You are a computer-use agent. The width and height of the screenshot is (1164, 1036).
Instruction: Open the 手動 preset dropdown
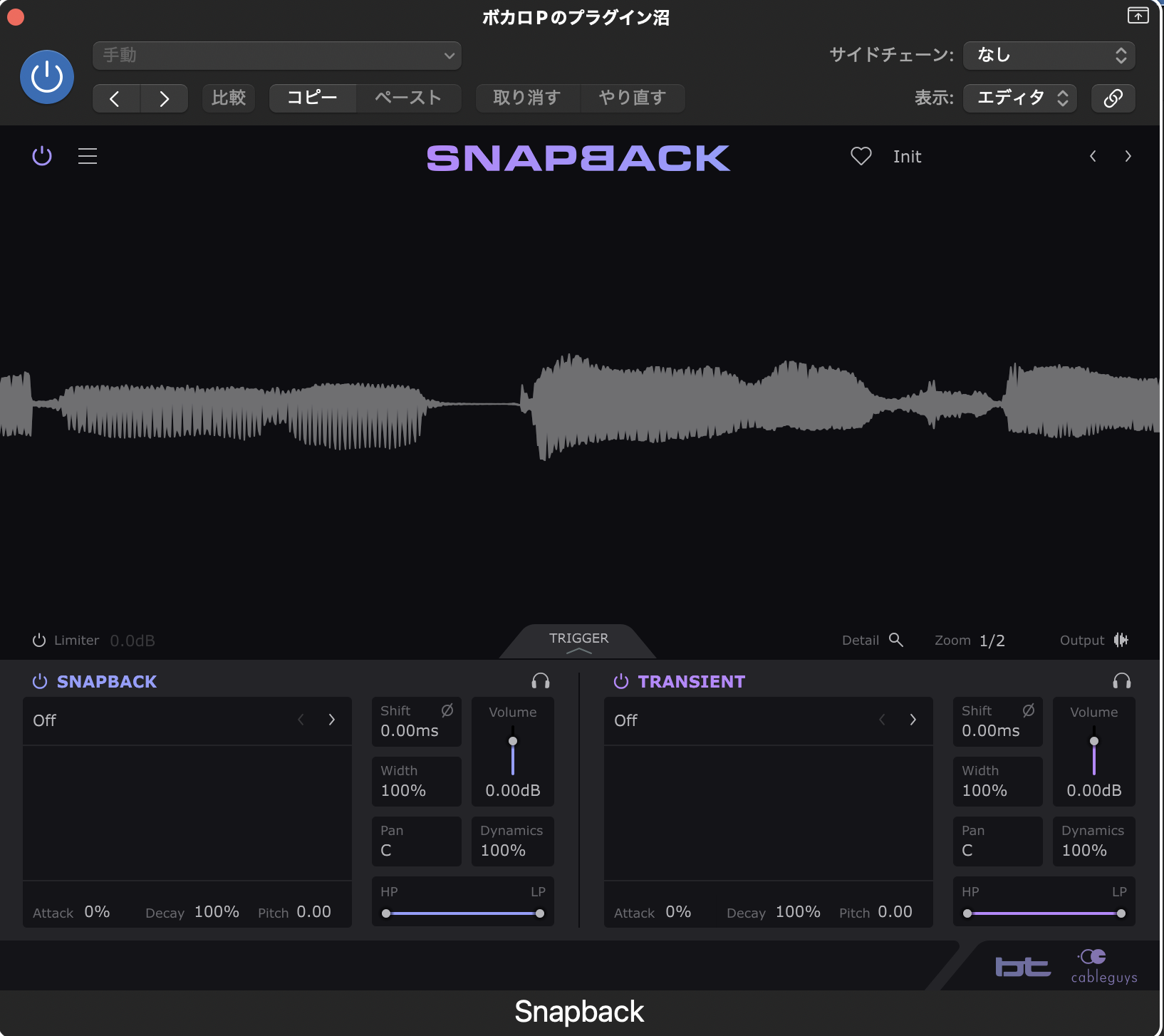[x=277, y=56]
